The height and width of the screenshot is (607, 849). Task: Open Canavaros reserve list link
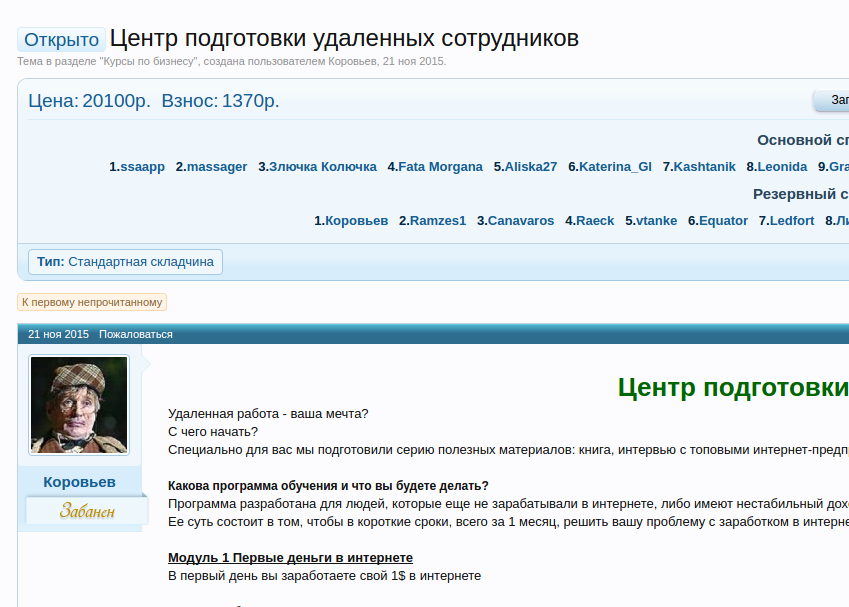[521, 221]
